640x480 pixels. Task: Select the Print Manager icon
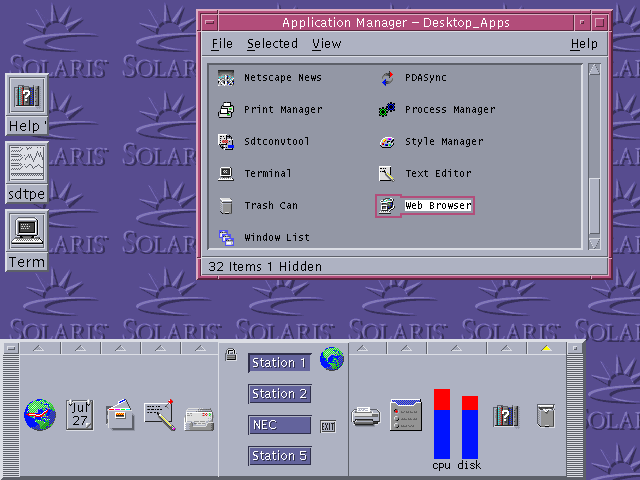(226, 109)
